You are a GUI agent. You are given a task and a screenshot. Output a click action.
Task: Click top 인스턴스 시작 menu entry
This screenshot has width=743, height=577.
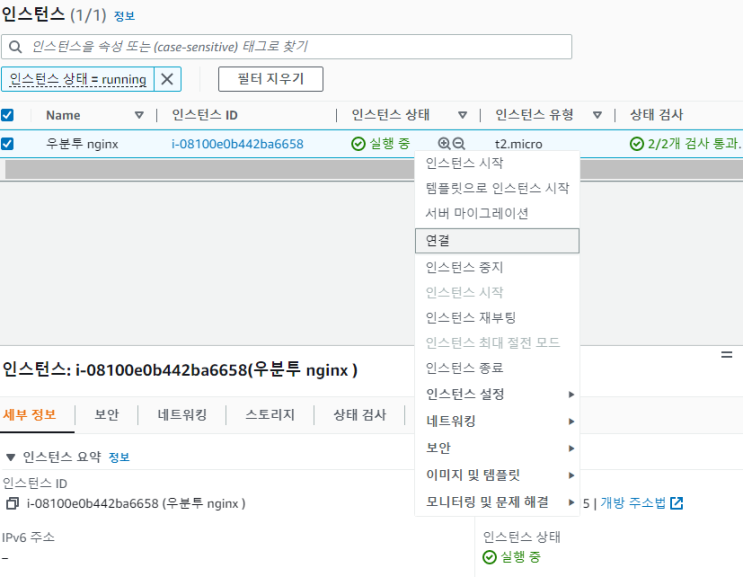pyautogui.click(x=497, y=163)
